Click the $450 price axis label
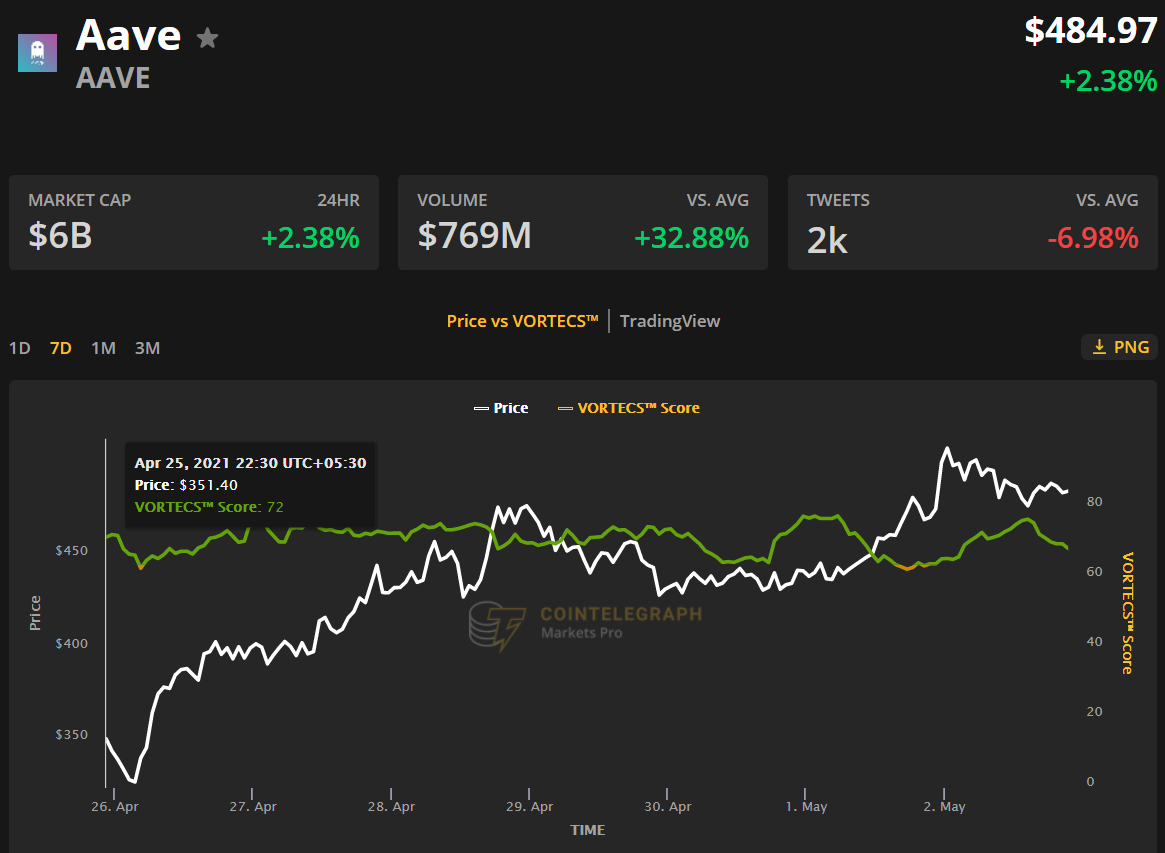Image resolution: width=1165 pixels, height=853 pixels. point(71,551)
